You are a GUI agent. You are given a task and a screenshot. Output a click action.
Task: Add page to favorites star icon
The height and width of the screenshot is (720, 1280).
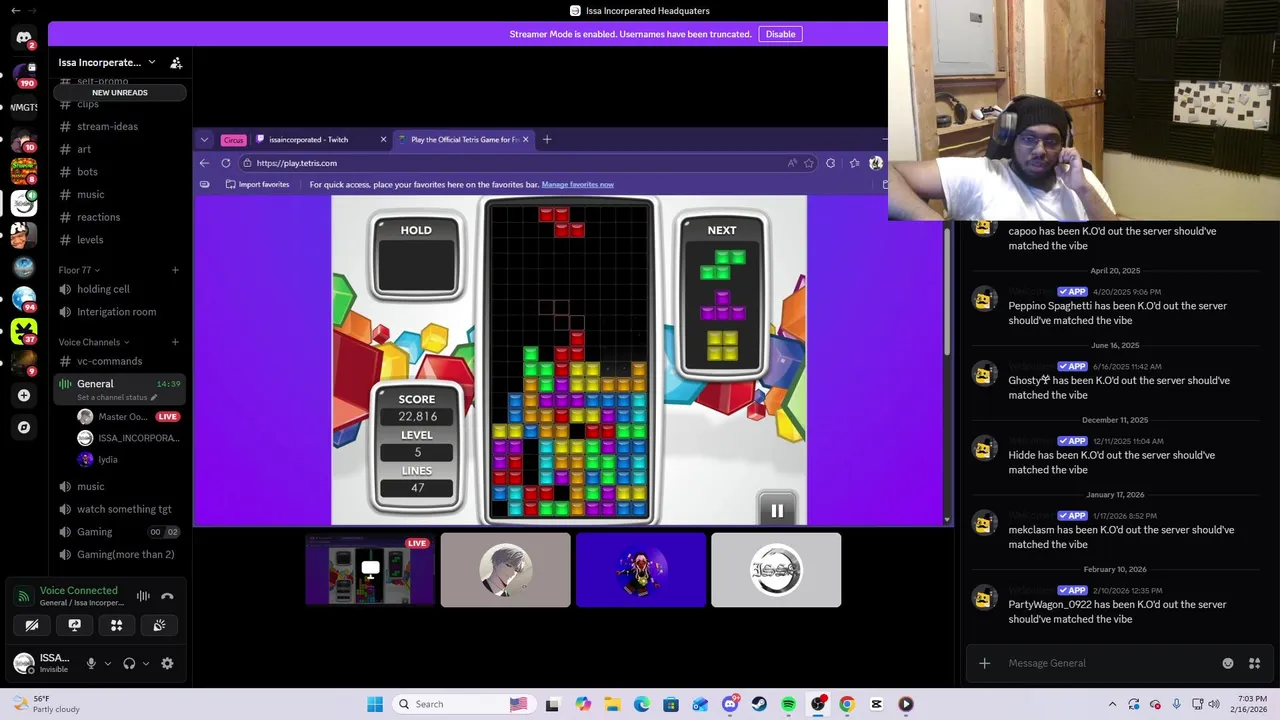(x=809, y=163)
